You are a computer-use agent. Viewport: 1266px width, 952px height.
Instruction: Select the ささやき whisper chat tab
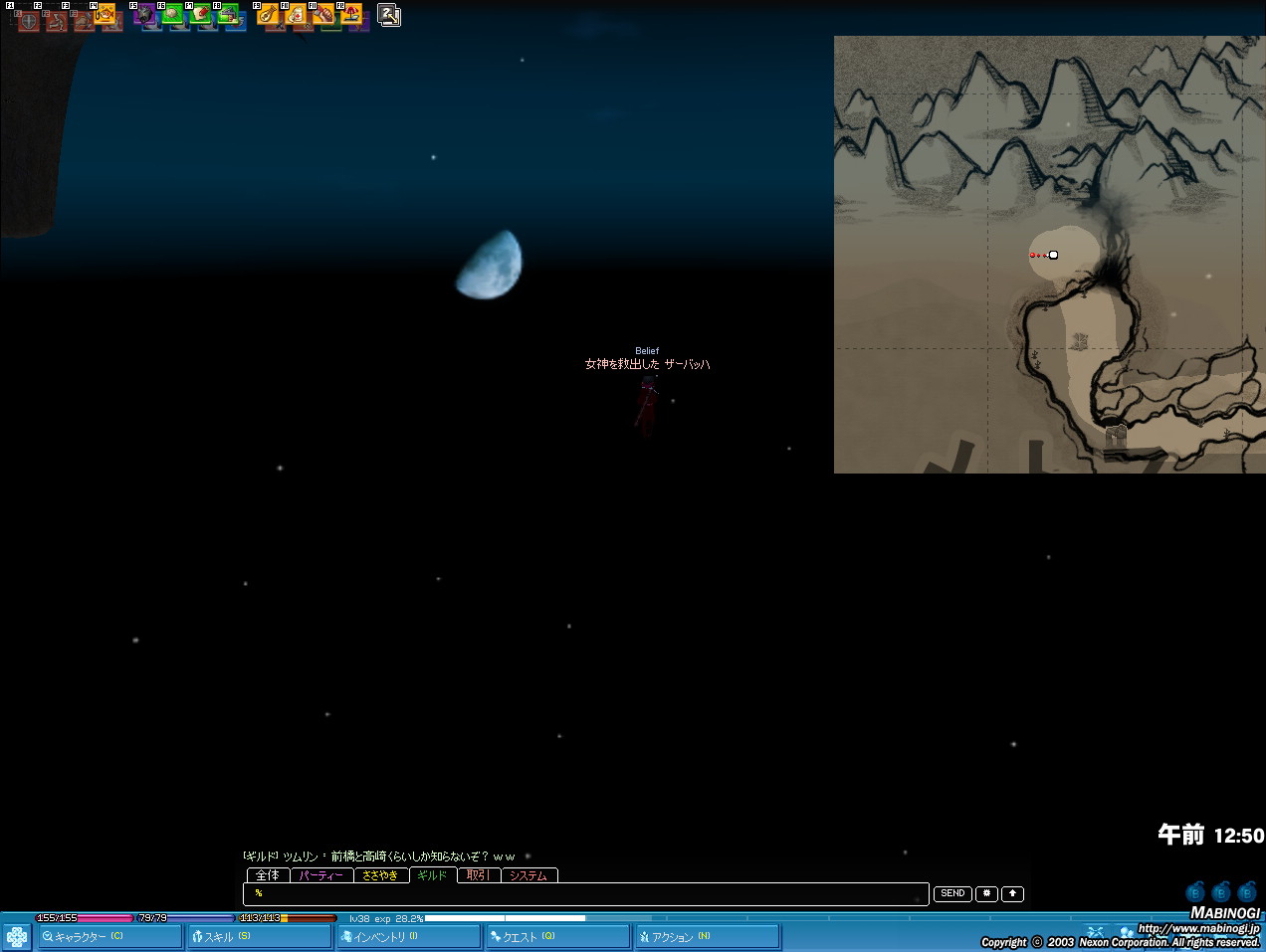pos(380,875)
